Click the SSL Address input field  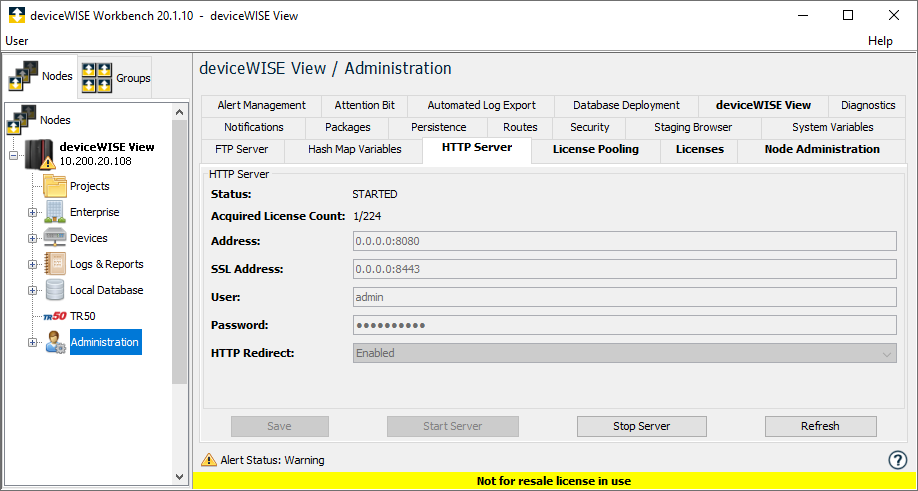pyautogui.click(x=625, y=269)
